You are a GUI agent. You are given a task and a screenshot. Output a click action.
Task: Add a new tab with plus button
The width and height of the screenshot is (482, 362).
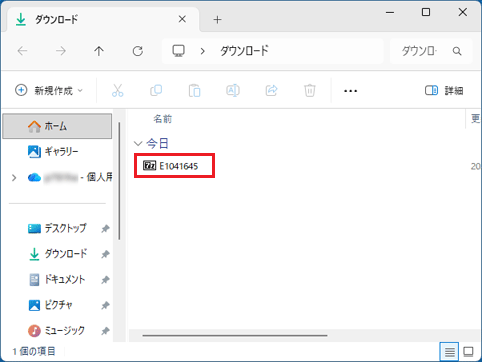[x=217, y=20]
